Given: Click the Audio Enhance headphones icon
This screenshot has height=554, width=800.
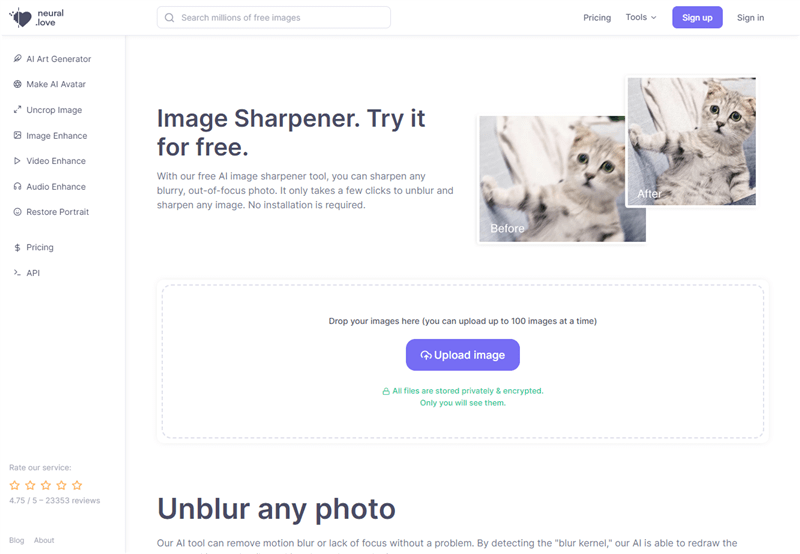Looking at the screenshot, I should (17, 187).
